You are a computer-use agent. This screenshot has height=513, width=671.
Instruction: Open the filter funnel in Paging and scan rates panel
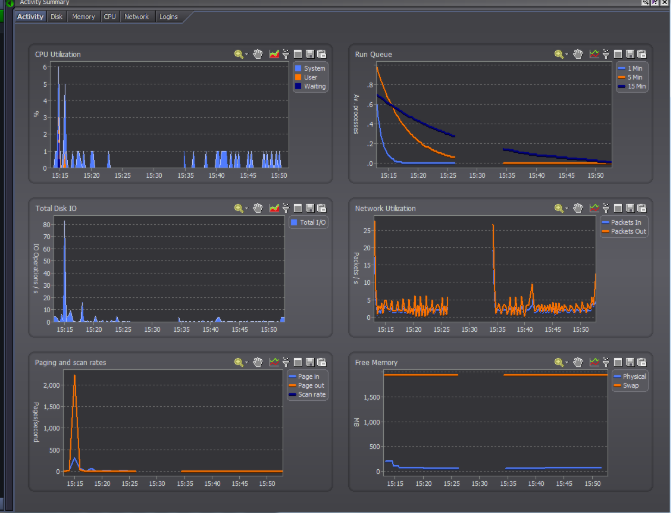tap(285, 362)
